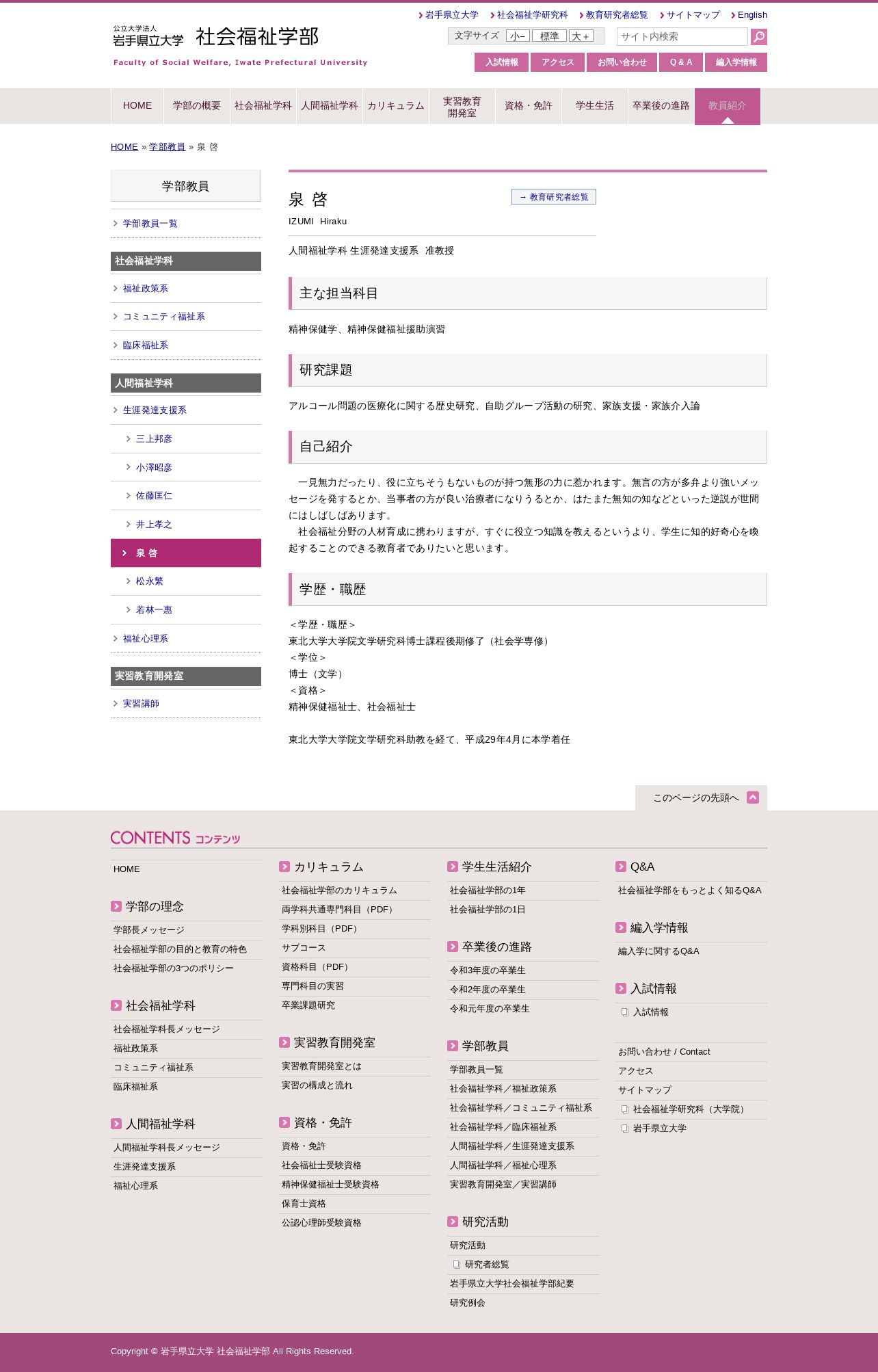878x1372 pixels.
Task: Open the アクセス pink button
Action: (x=558, y=62)
